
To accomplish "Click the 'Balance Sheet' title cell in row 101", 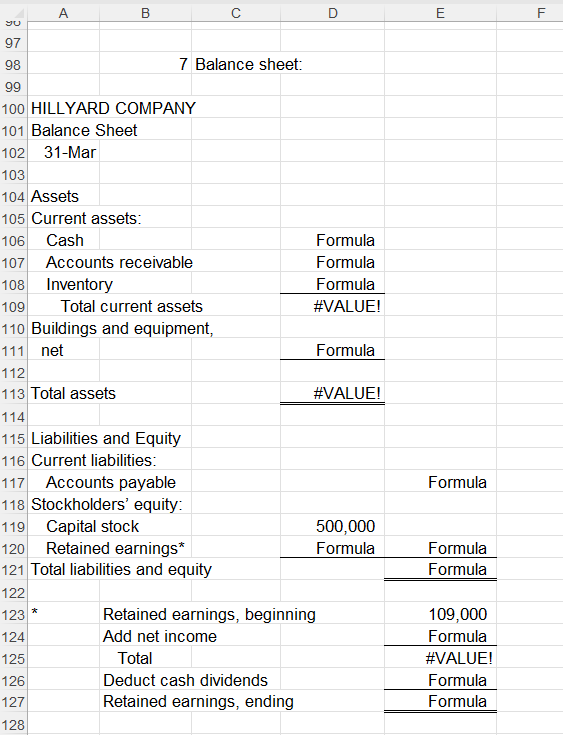I will point(84,130).
